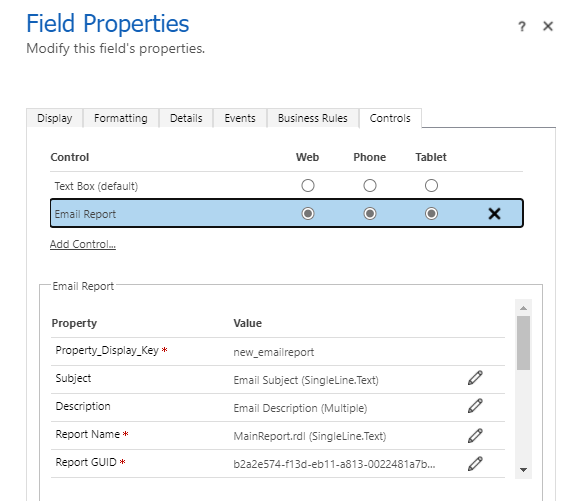
Task: Click the Add Control link
Action: point(83,244)
